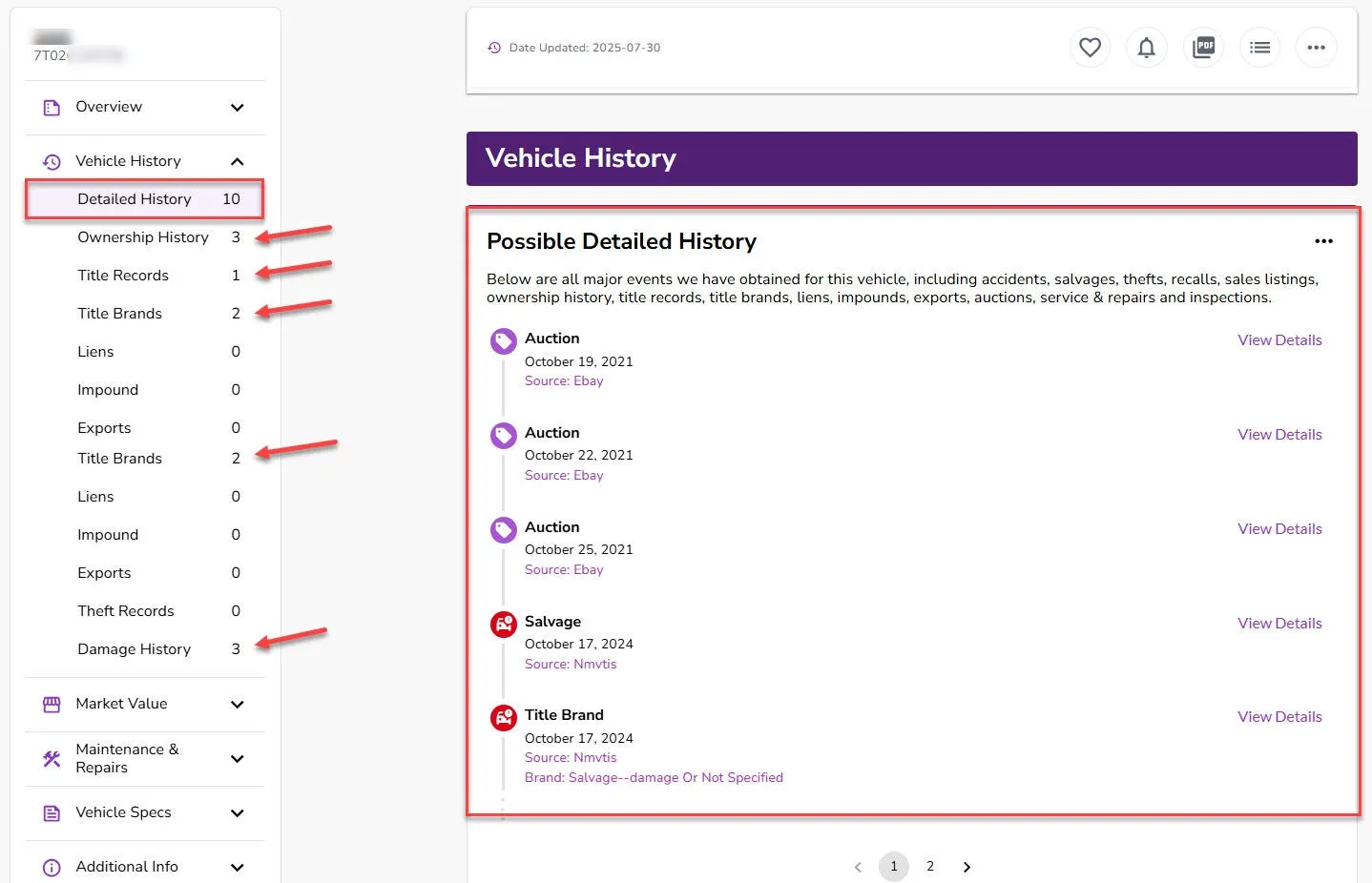Click the October 22, 2021 auction tag icon
The image size is (1372, 883).
coord(503,436)
